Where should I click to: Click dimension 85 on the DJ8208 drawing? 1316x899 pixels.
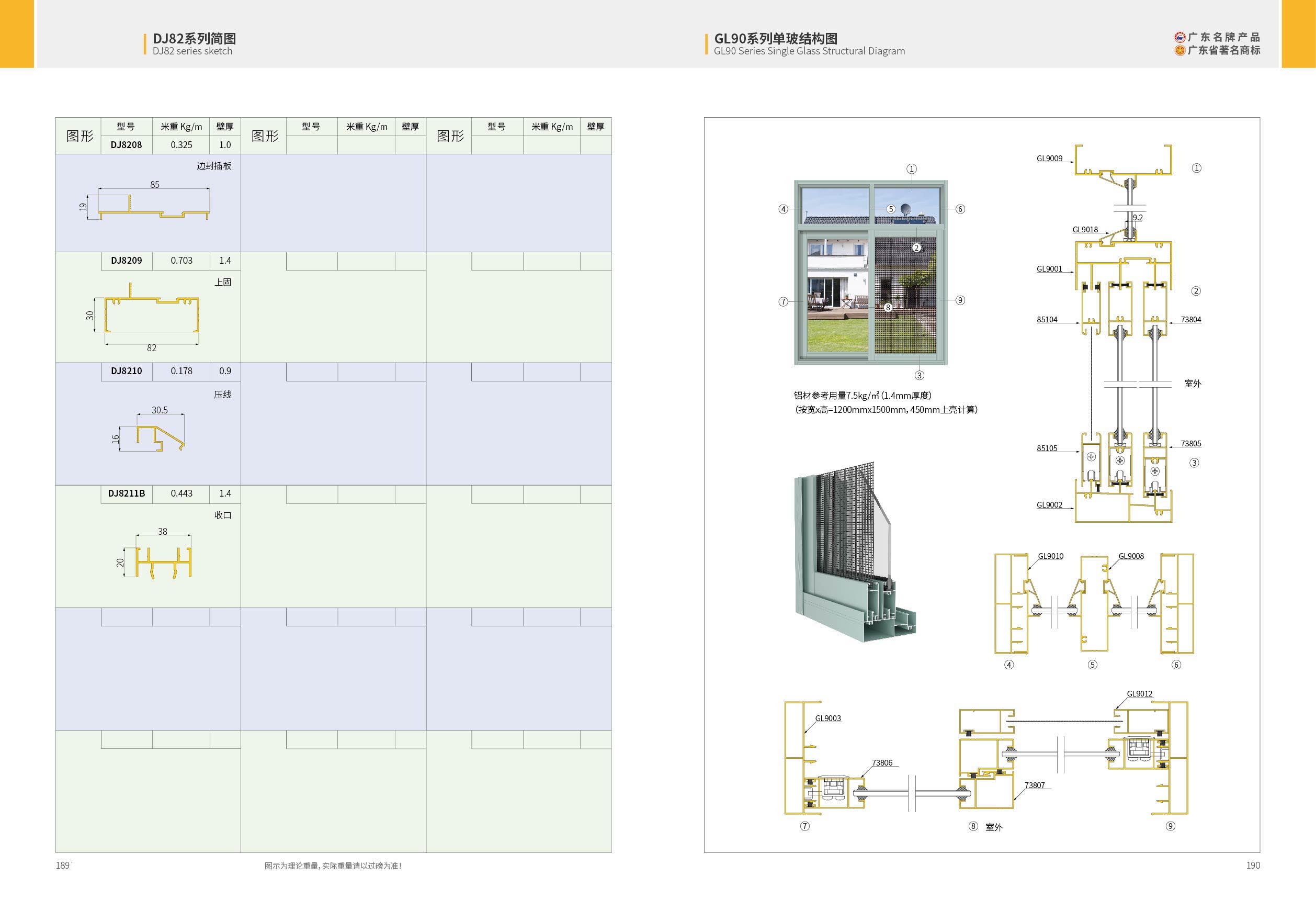155,185
